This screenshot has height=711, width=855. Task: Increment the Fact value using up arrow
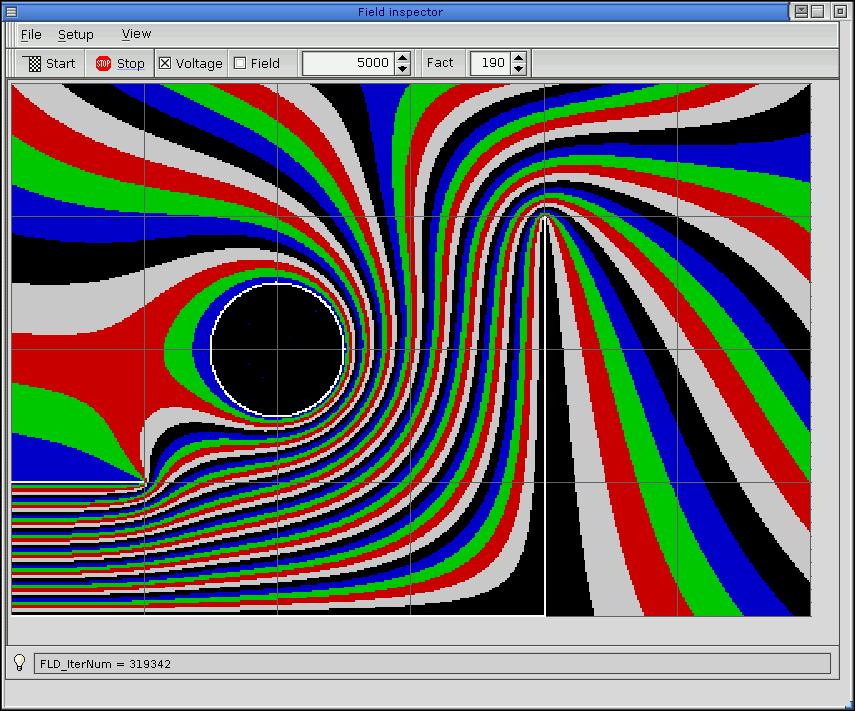(x=518, y=57)
